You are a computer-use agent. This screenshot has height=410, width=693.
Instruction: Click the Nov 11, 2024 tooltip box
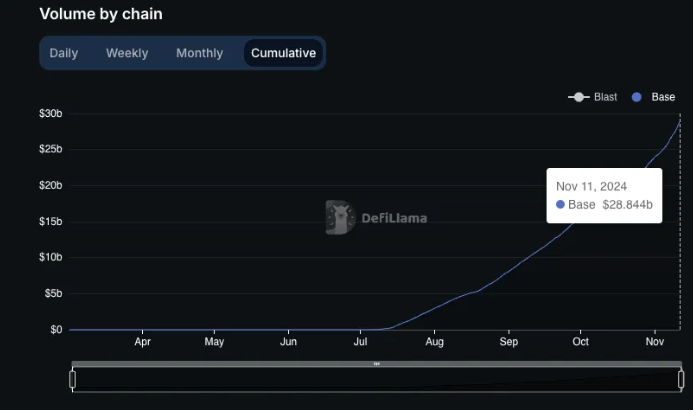click(604, 195)
